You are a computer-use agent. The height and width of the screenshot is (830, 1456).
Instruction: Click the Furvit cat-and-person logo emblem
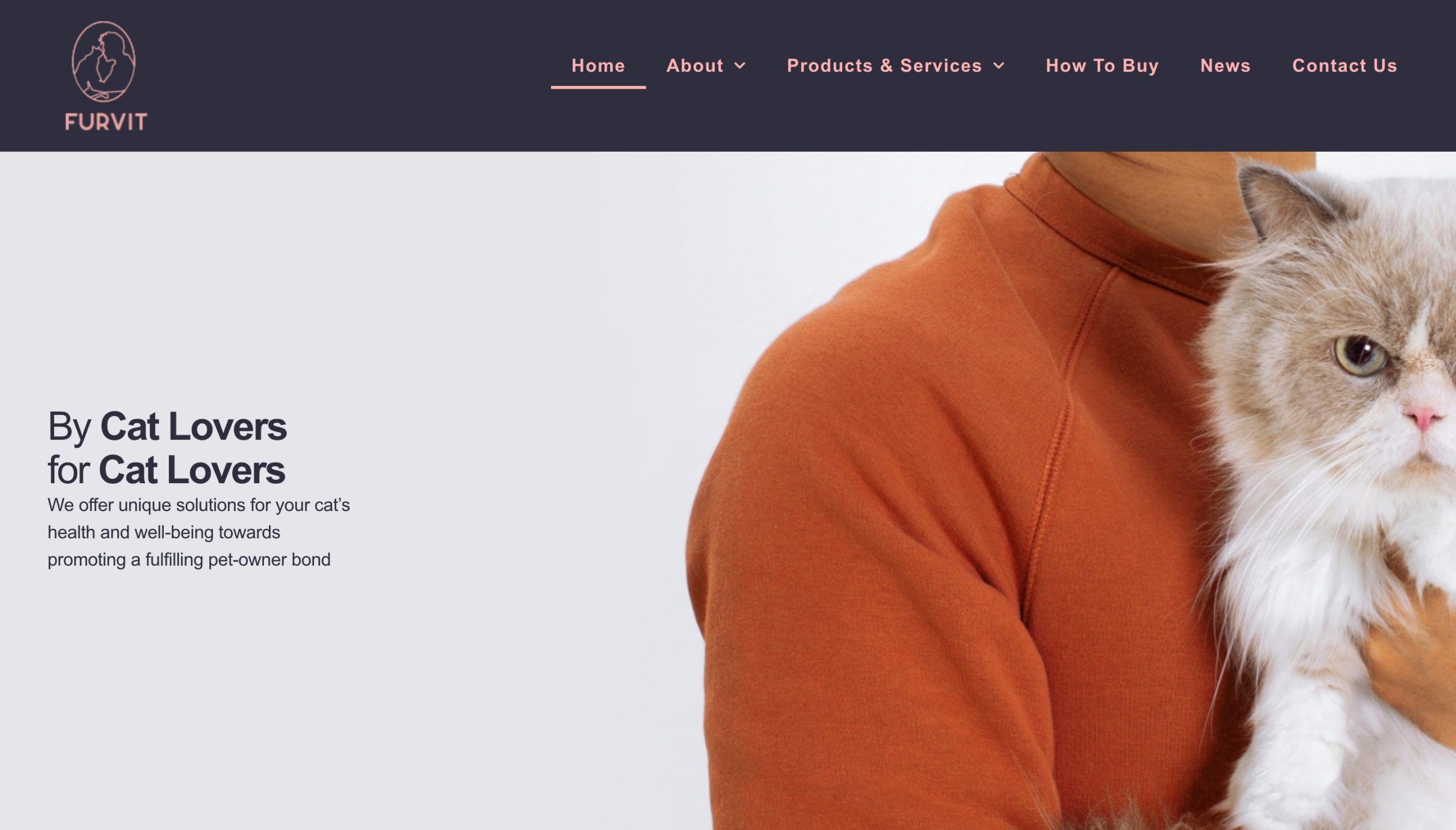tap(103, 61)
